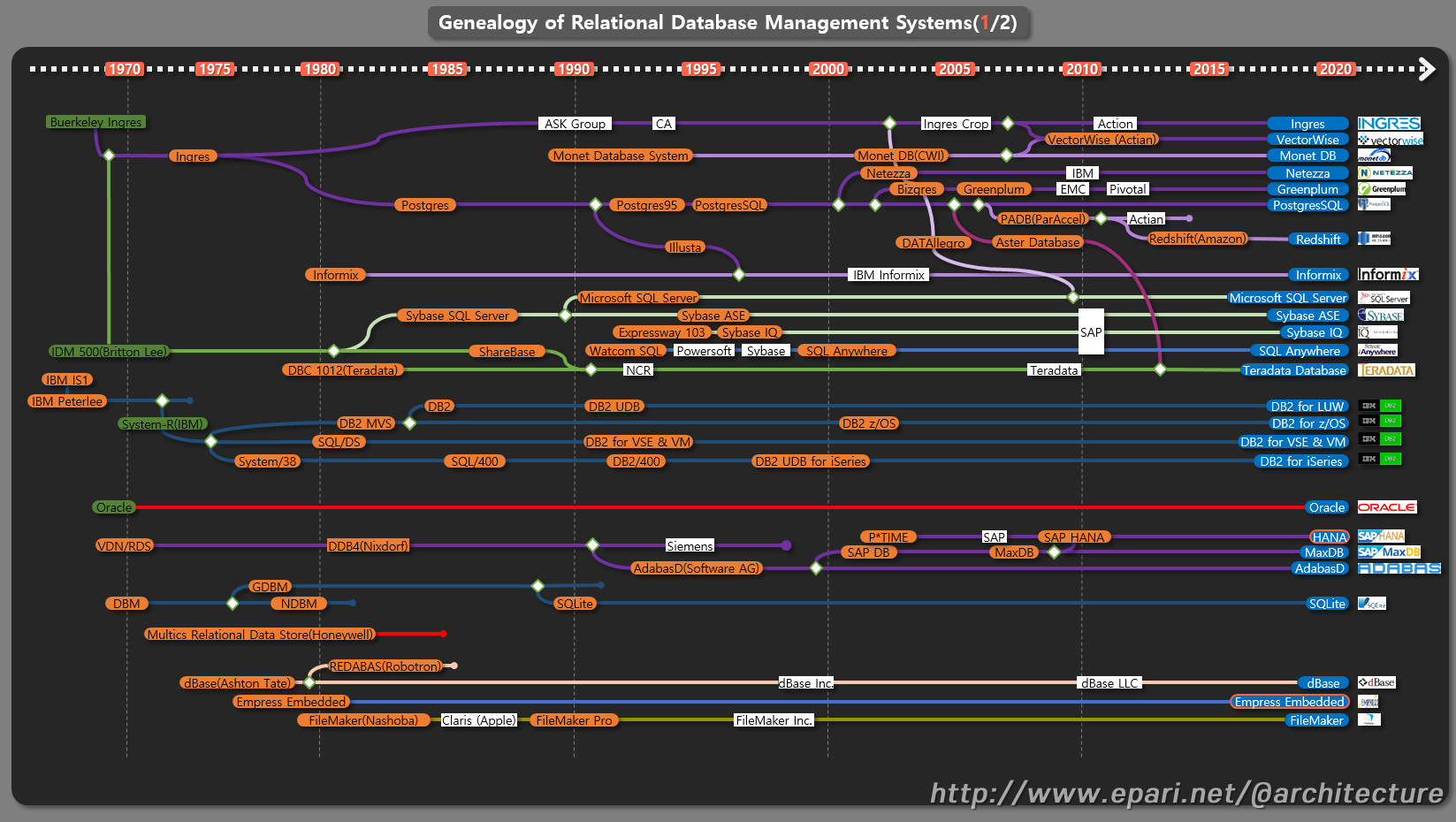The width and height of the screenshot is (1456, 822).
Task: Select the 2000 timeline marker
Action: (x=828, y=69)
